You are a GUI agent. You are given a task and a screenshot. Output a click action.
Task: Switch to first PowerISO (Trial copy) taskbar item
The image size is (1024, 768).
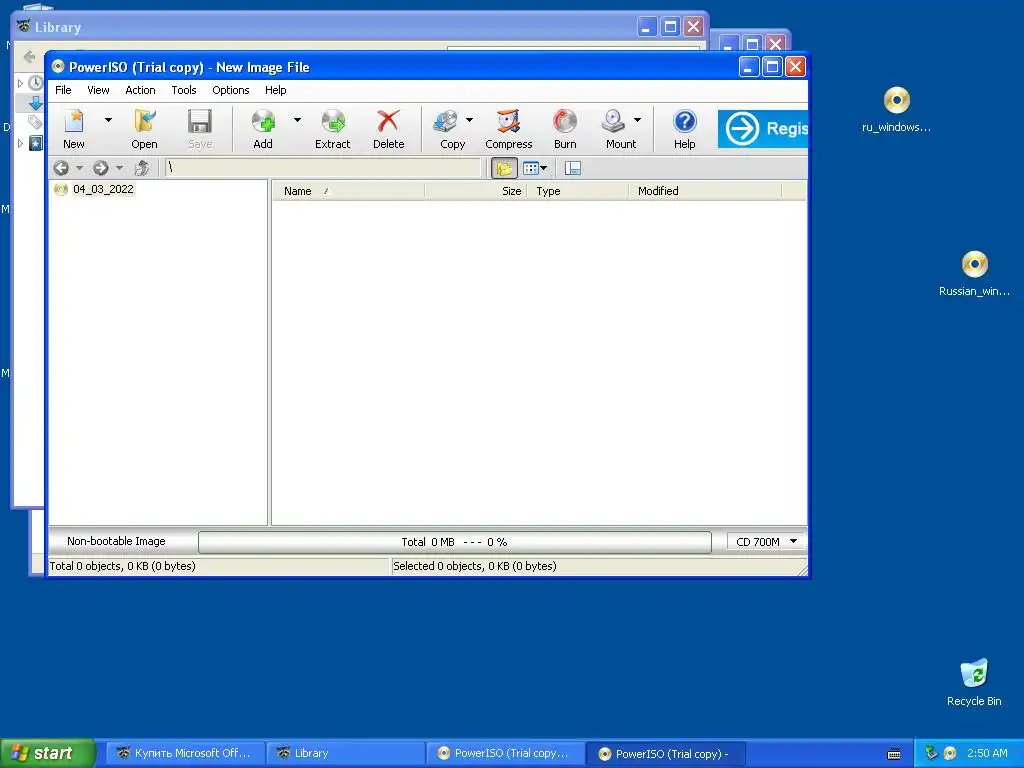pos(506,753)
